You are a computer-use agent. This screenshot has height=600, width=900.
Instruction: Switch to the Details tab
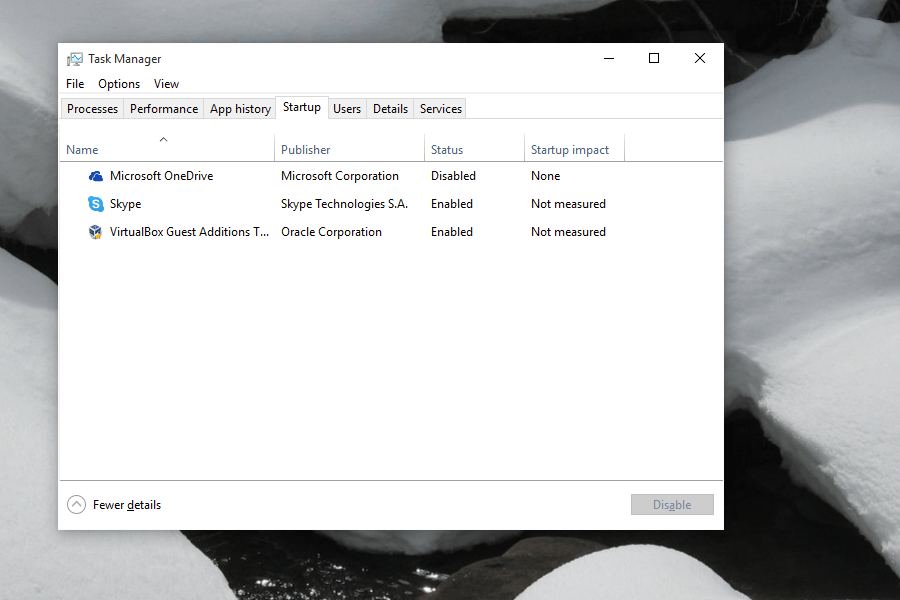pos(390,109)
